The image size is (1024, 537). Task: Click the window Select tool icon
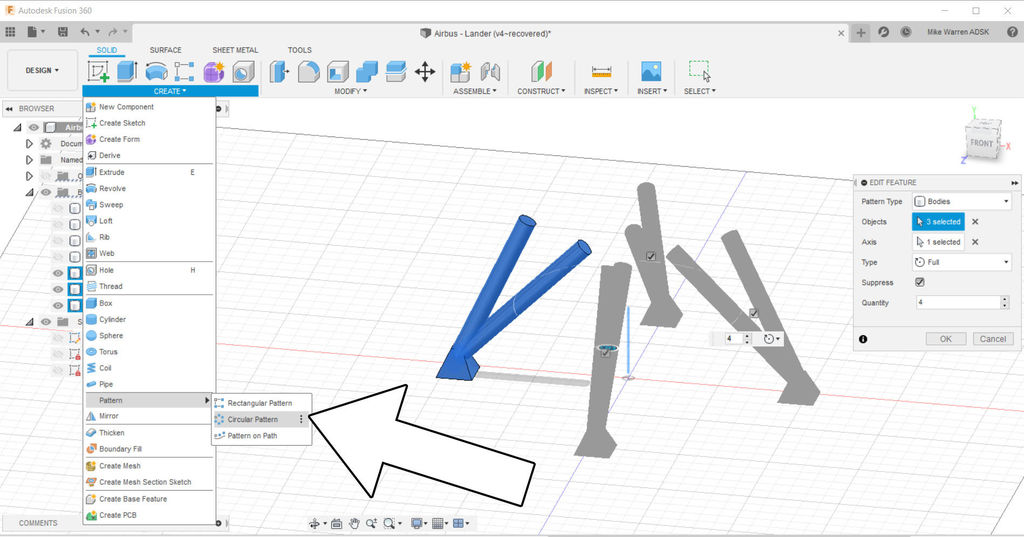click(x=699, y=71)
